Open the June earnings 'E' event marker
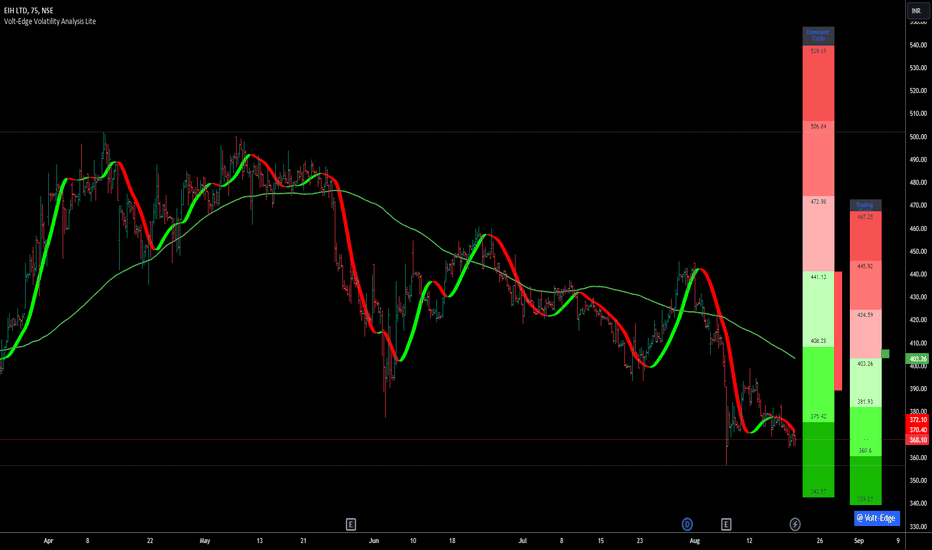 [x=351, y=524]
